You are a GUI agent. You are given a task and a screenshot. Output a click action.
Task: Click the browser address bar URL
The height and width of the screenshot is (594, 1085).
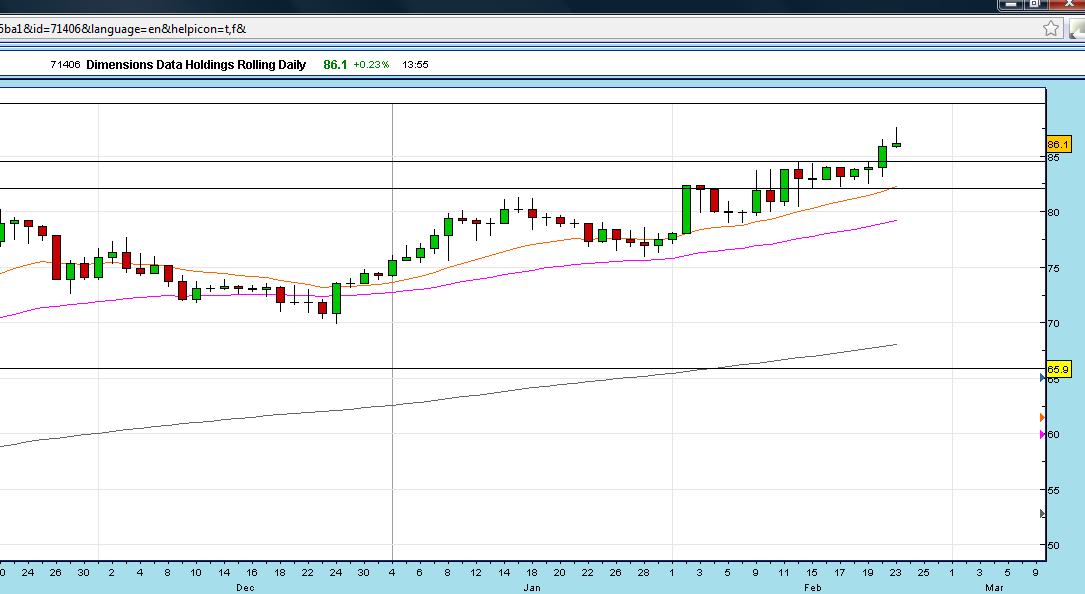(x=123, y=29)
